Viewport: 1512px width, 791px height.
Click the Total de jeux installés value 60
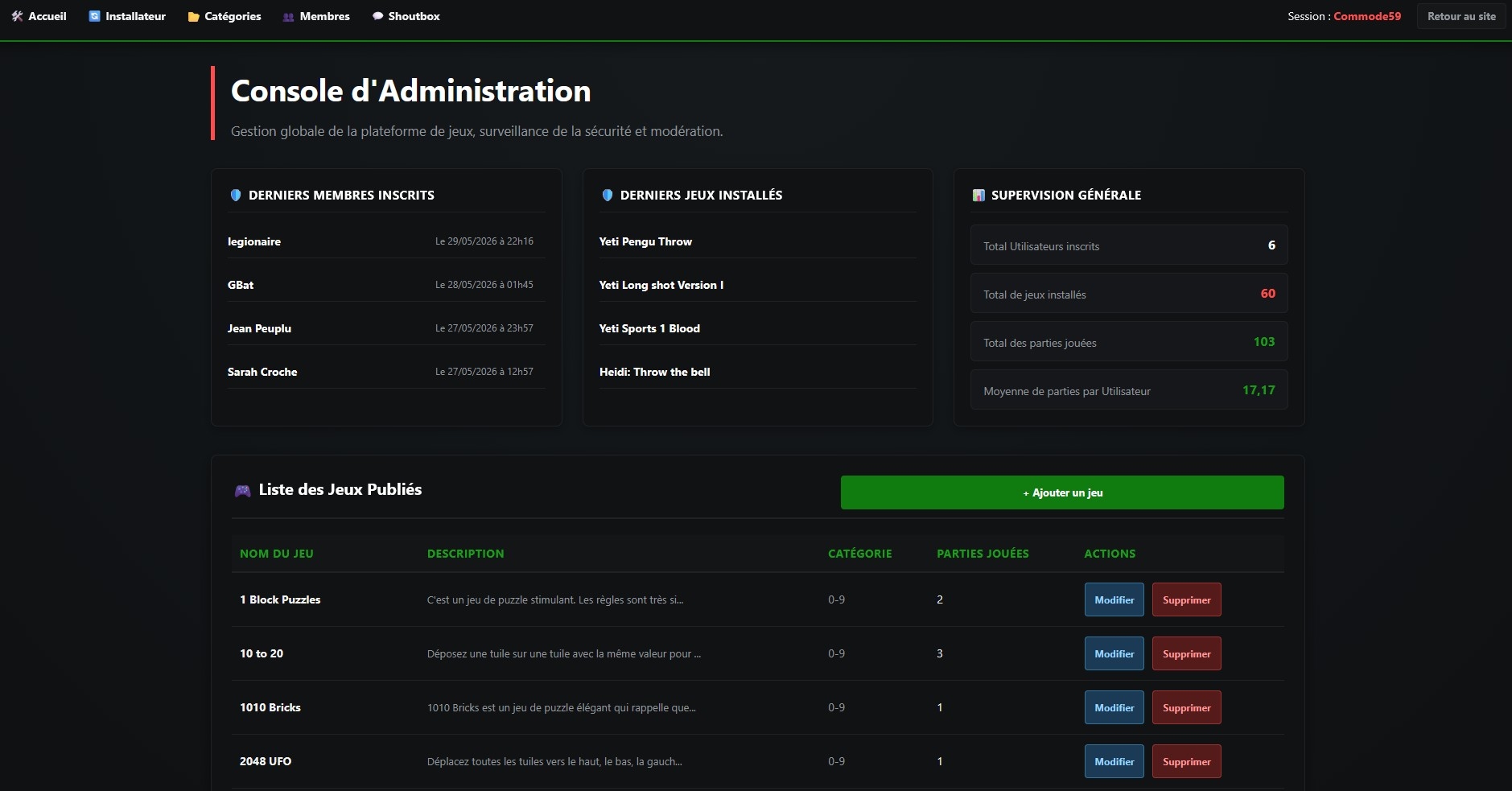[x=1267, y=294]
